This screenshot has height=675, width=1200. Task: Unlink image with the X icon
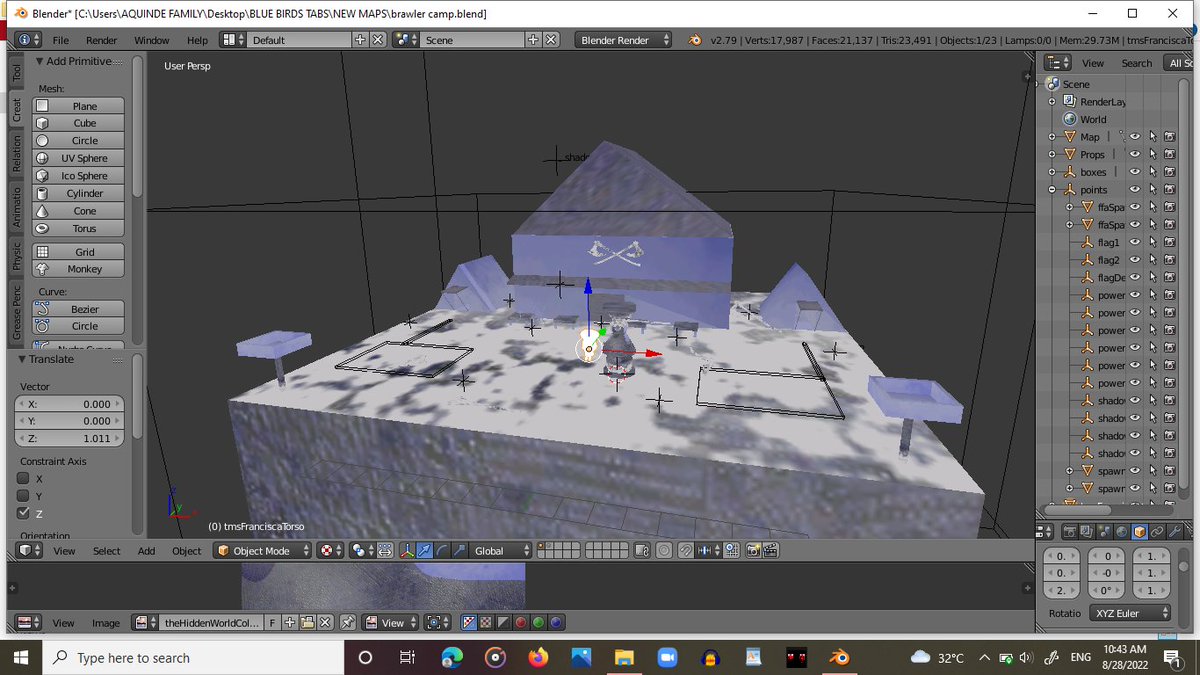pos(325,623)
